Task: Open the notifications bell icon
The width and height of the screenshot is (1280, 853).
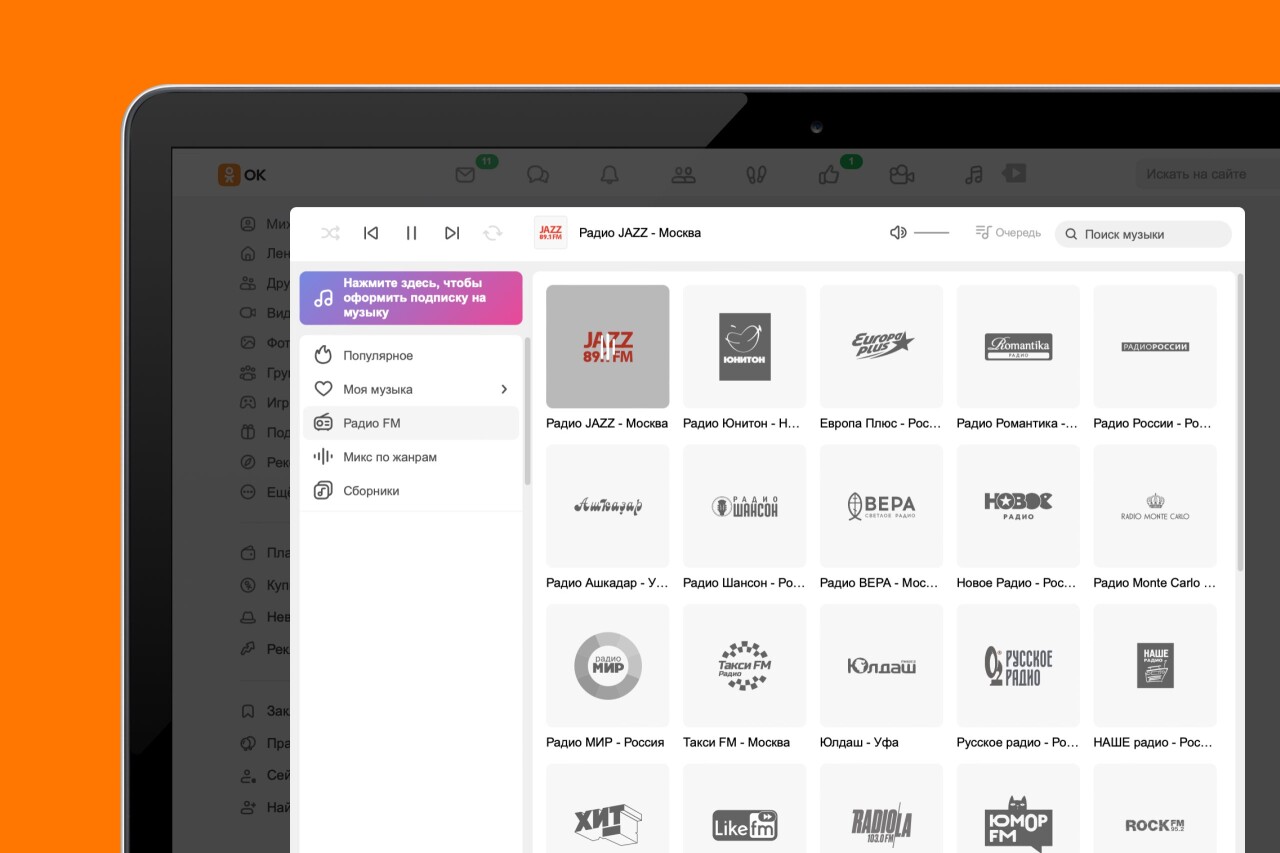Action: coord(609,175)
